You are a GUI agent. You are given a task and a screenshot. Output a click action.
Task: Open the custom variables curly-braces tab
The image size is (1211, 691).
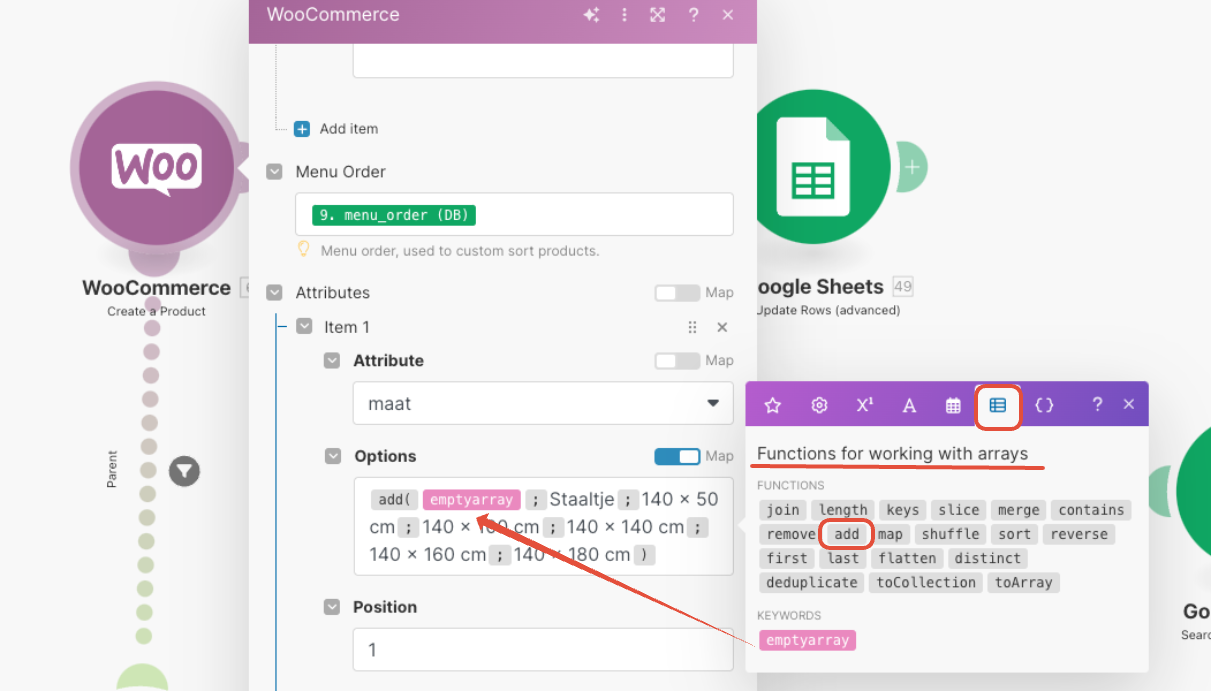click(x=1044, y=405)
